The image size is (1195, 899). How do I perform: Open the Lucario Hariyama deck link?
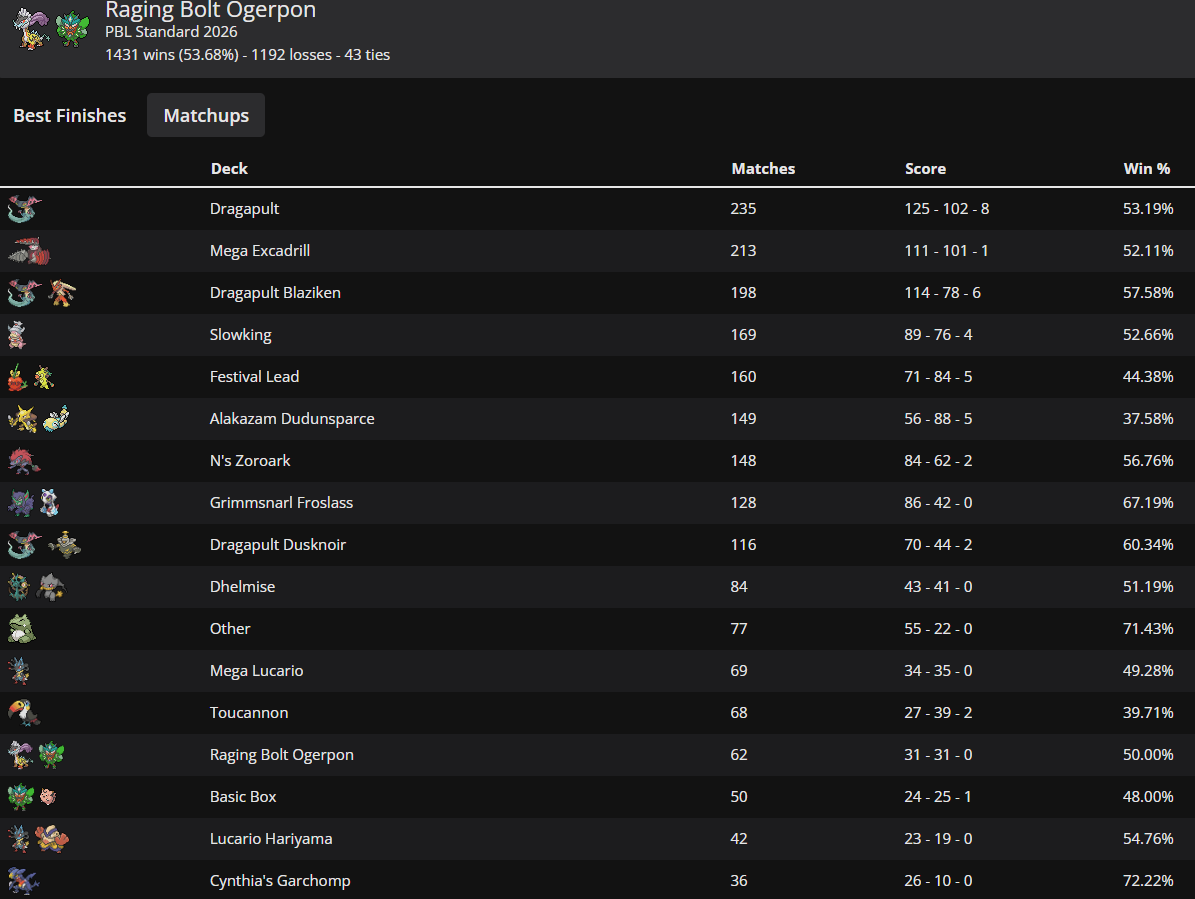tap(271, 838)
